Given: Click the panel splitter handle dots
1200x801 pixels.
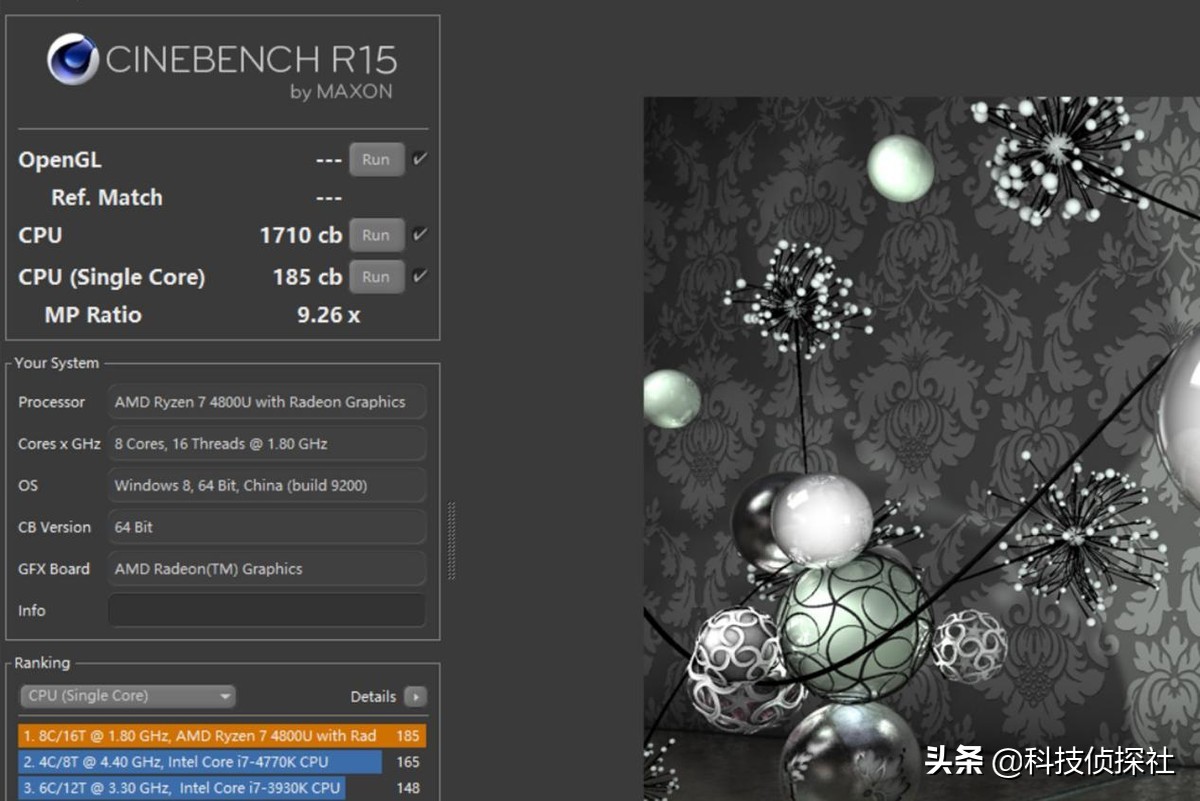Looking at the screenshot, I should pos(451,540).
